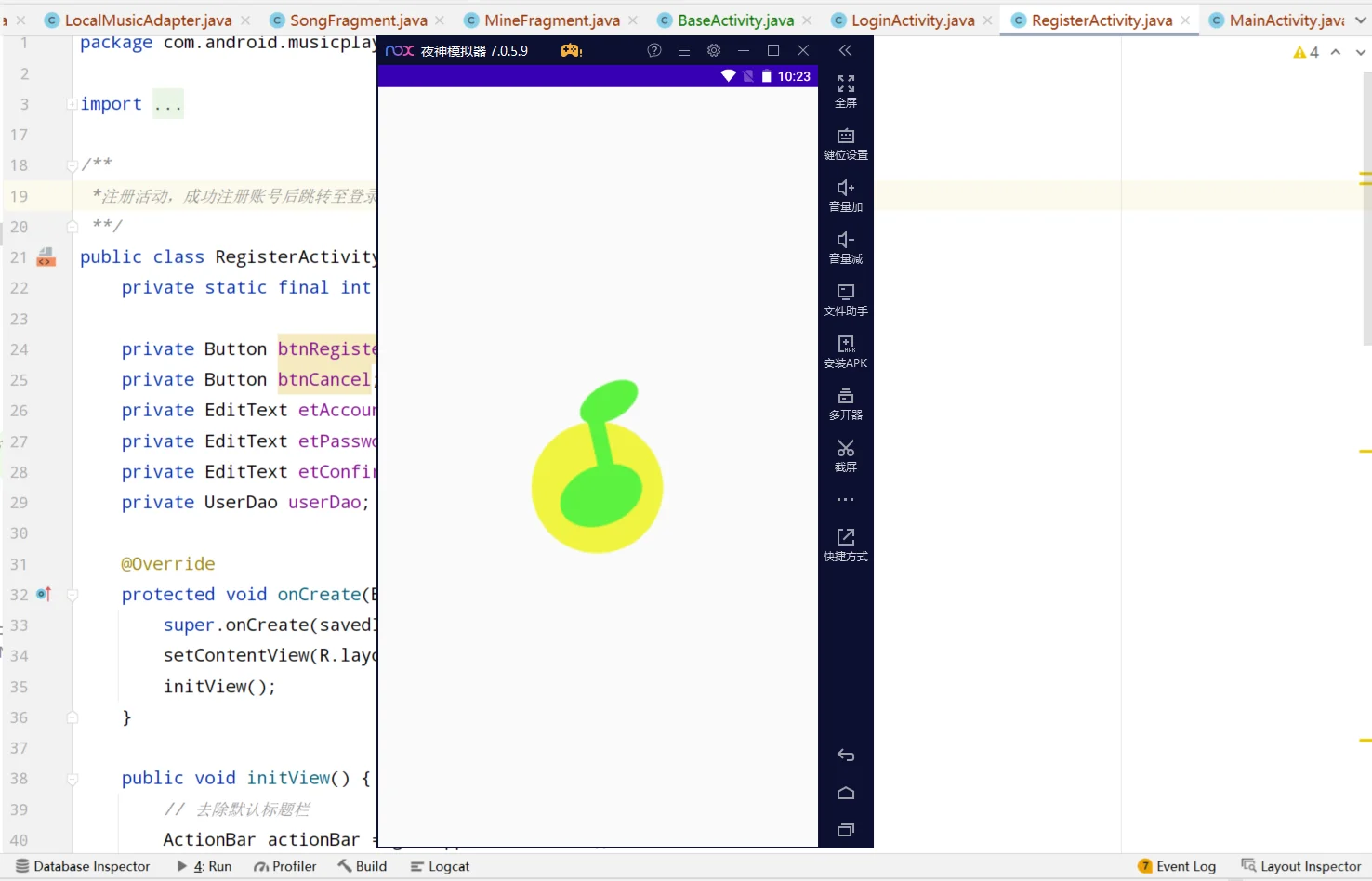Open the Logcat tool window

coord(441,866)
